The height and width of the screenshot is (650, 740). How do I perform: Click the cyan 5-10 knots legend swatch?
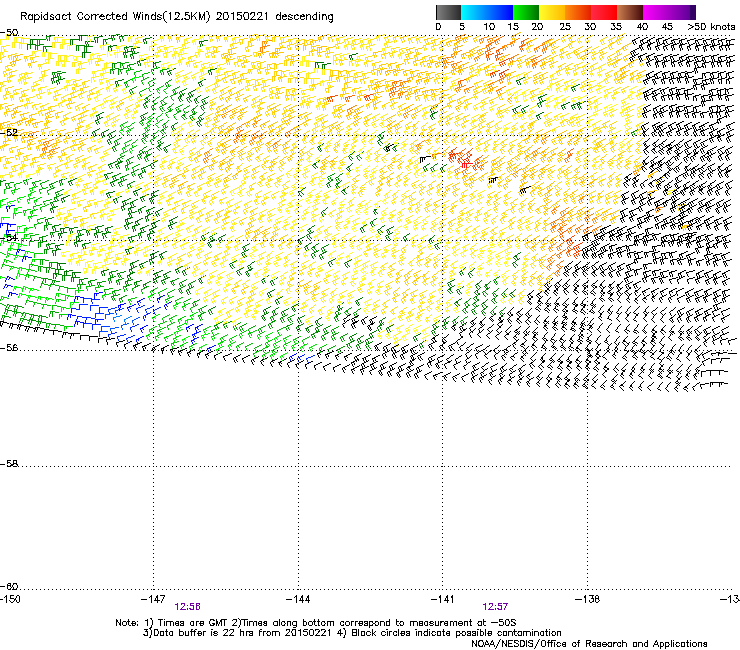474,12
